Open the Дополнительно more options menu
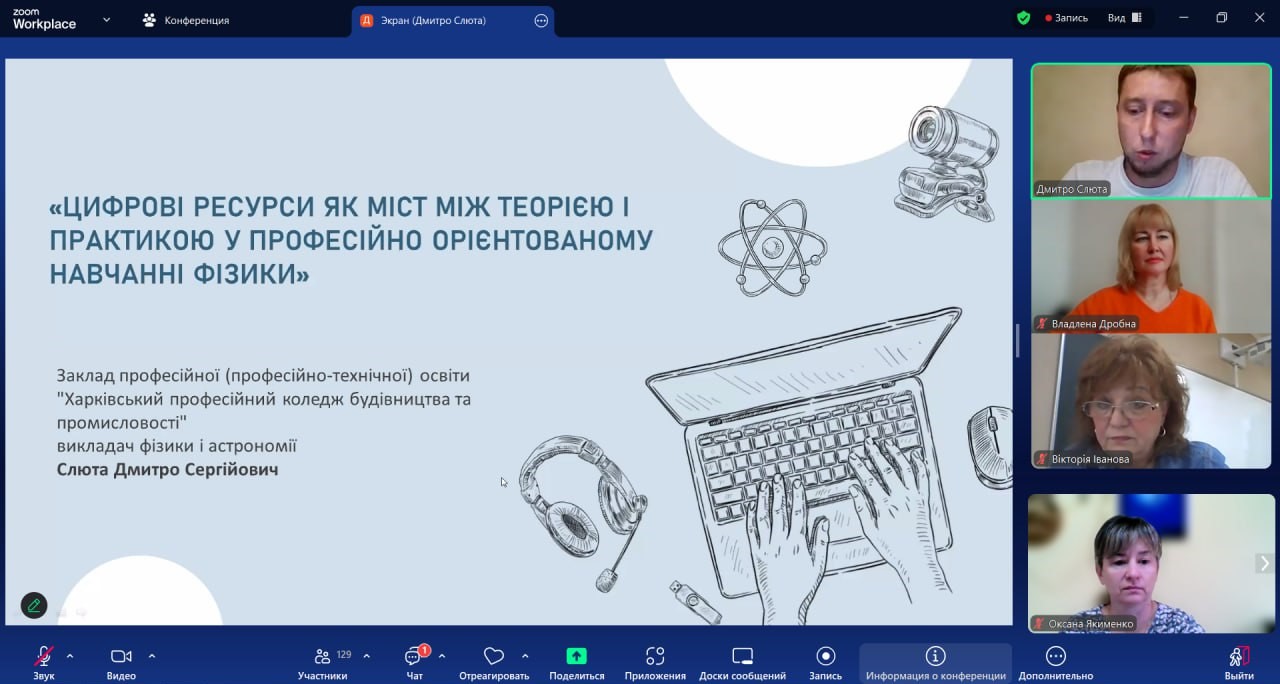The width and height of the screenshot is (1280, 684). [1055, 657]
